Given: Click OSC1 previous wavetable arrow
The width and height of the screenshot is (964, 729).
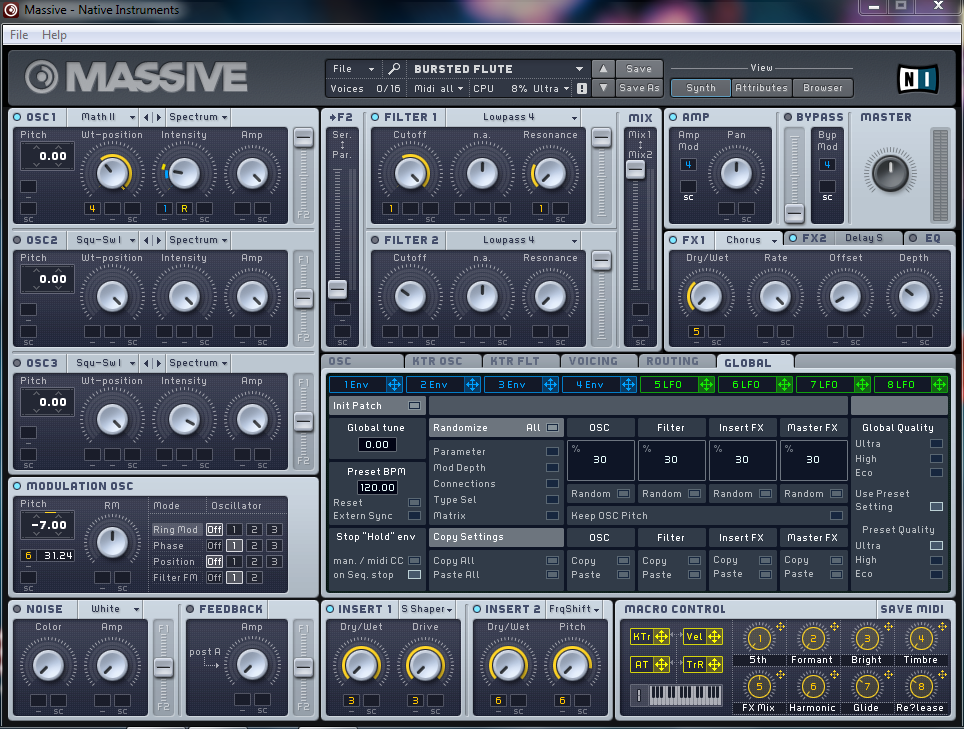Looking at the screenshot, I should click(146, 117).
